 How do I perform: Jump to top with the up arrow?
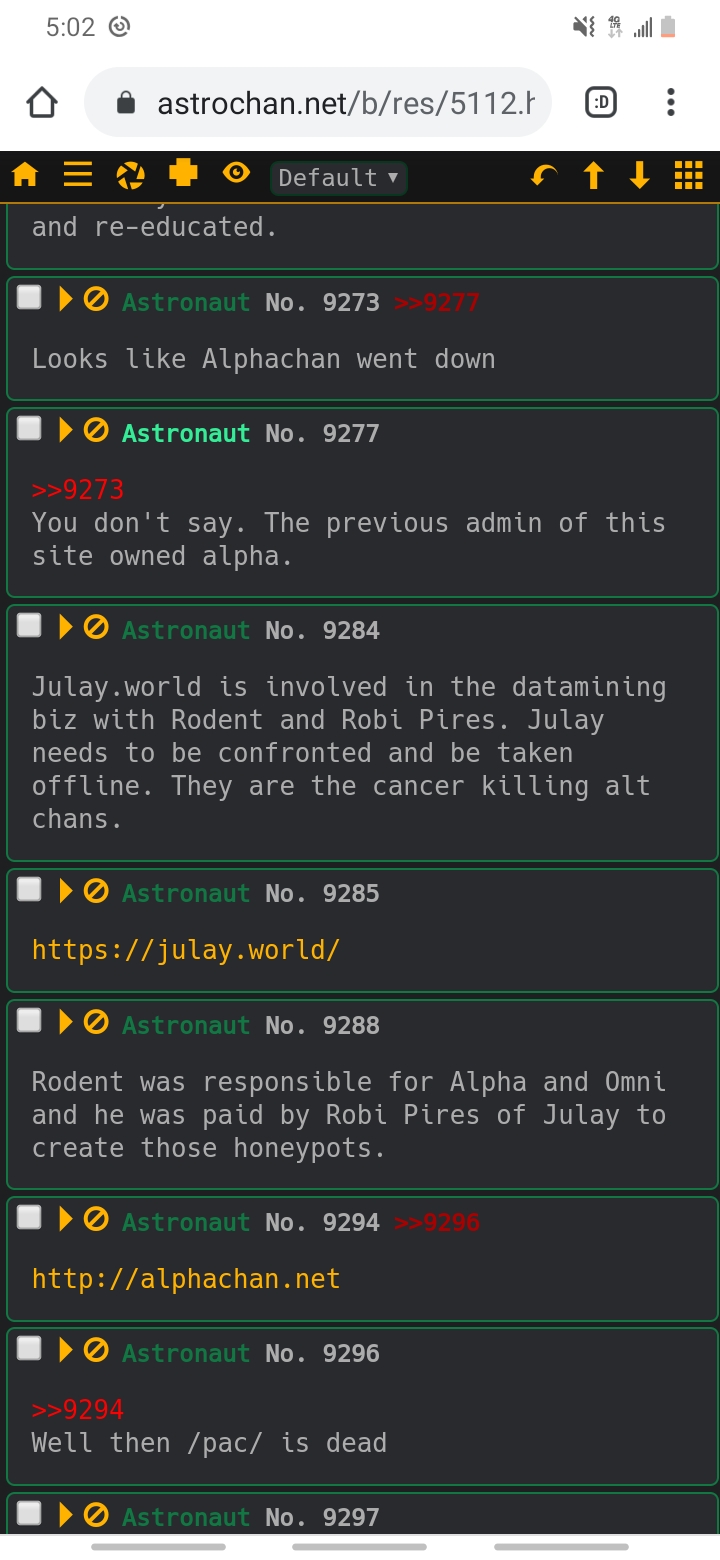click(x=594, y=176)
